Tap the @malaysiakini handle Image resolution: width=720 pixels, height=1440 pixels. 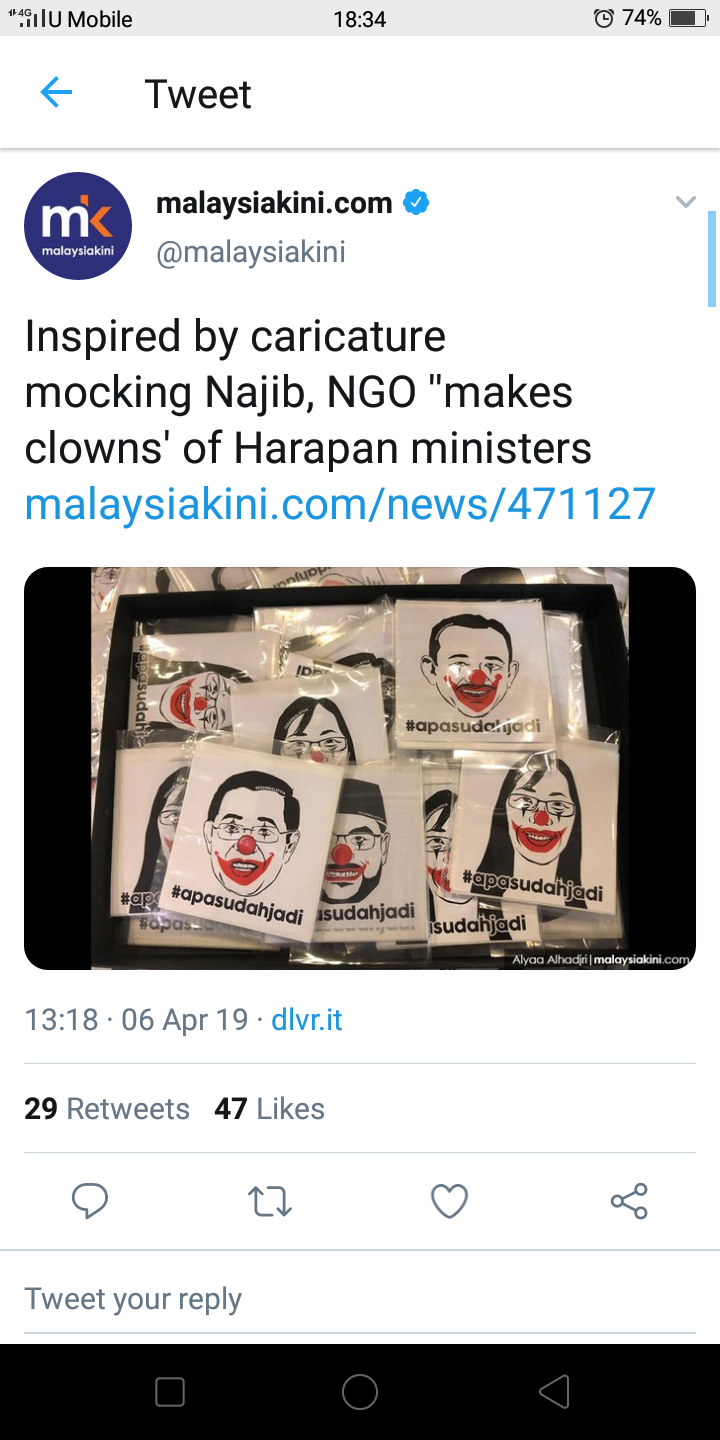251,252
